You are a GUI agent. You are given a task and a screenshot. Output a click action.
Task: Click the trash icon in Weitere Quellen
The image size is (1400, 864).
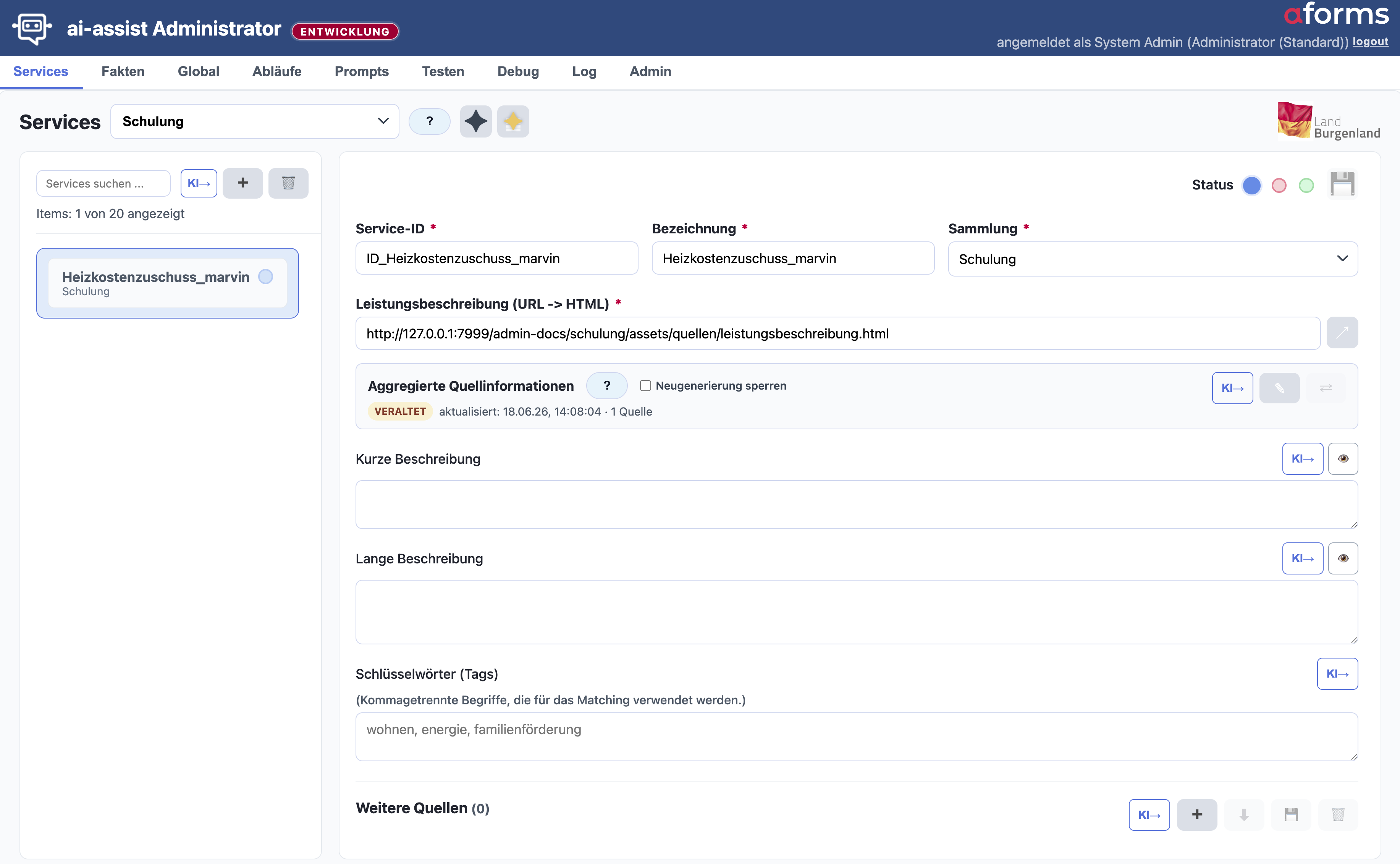1338,814
